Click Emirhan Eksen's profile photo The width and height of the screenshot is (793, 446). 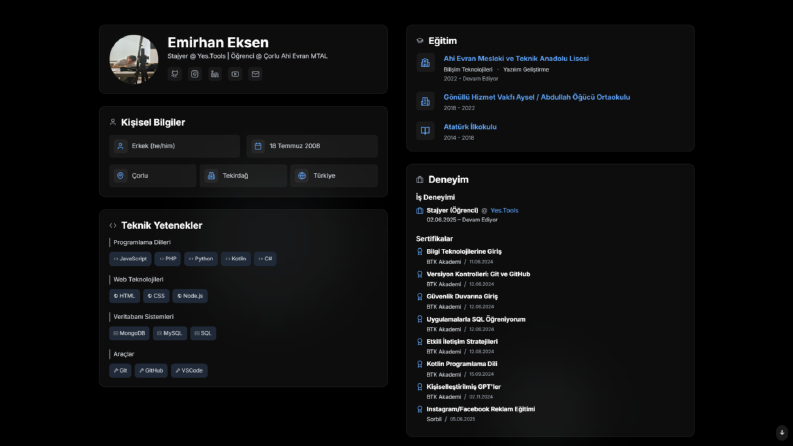[134, 59]
